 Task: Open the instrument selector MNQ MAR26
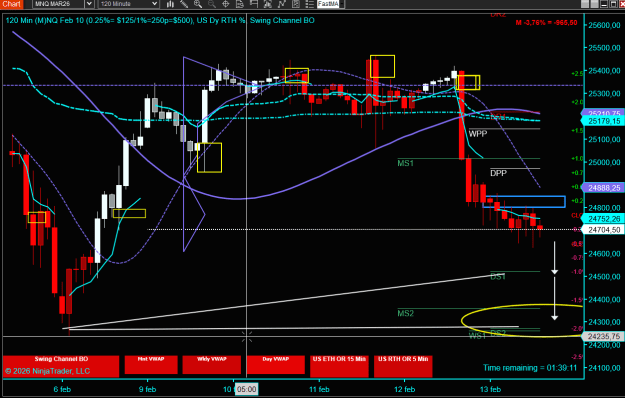pyautogui.click(x=59, y=4)
